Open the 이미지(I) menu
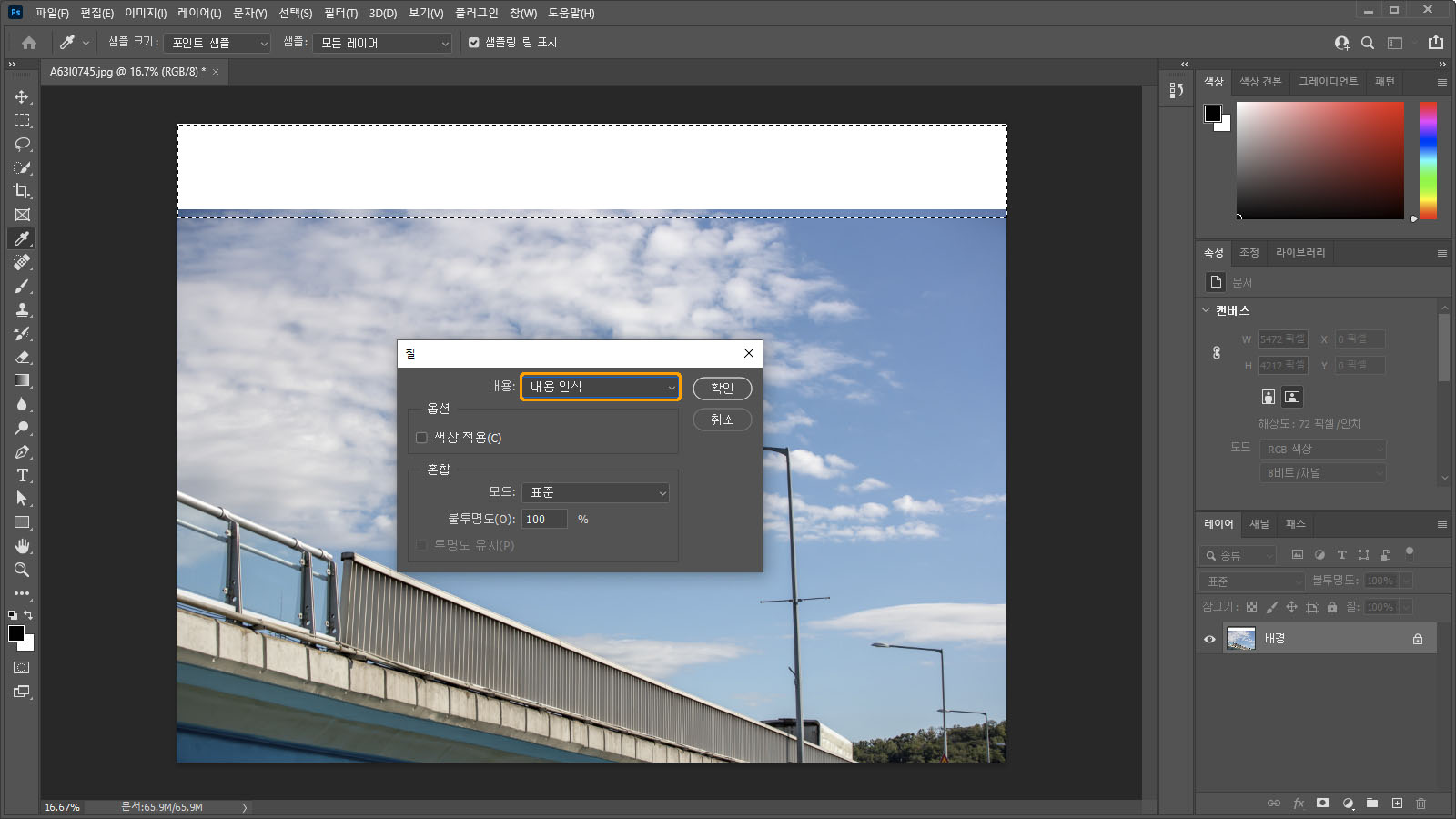1456x819 pixels. point(146,13)
